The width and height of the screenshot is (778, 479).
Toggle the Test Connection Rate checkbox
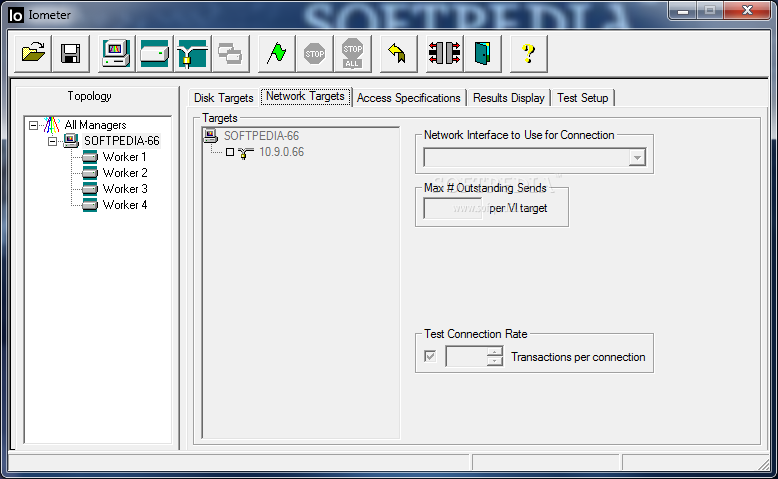coord(430,356)
